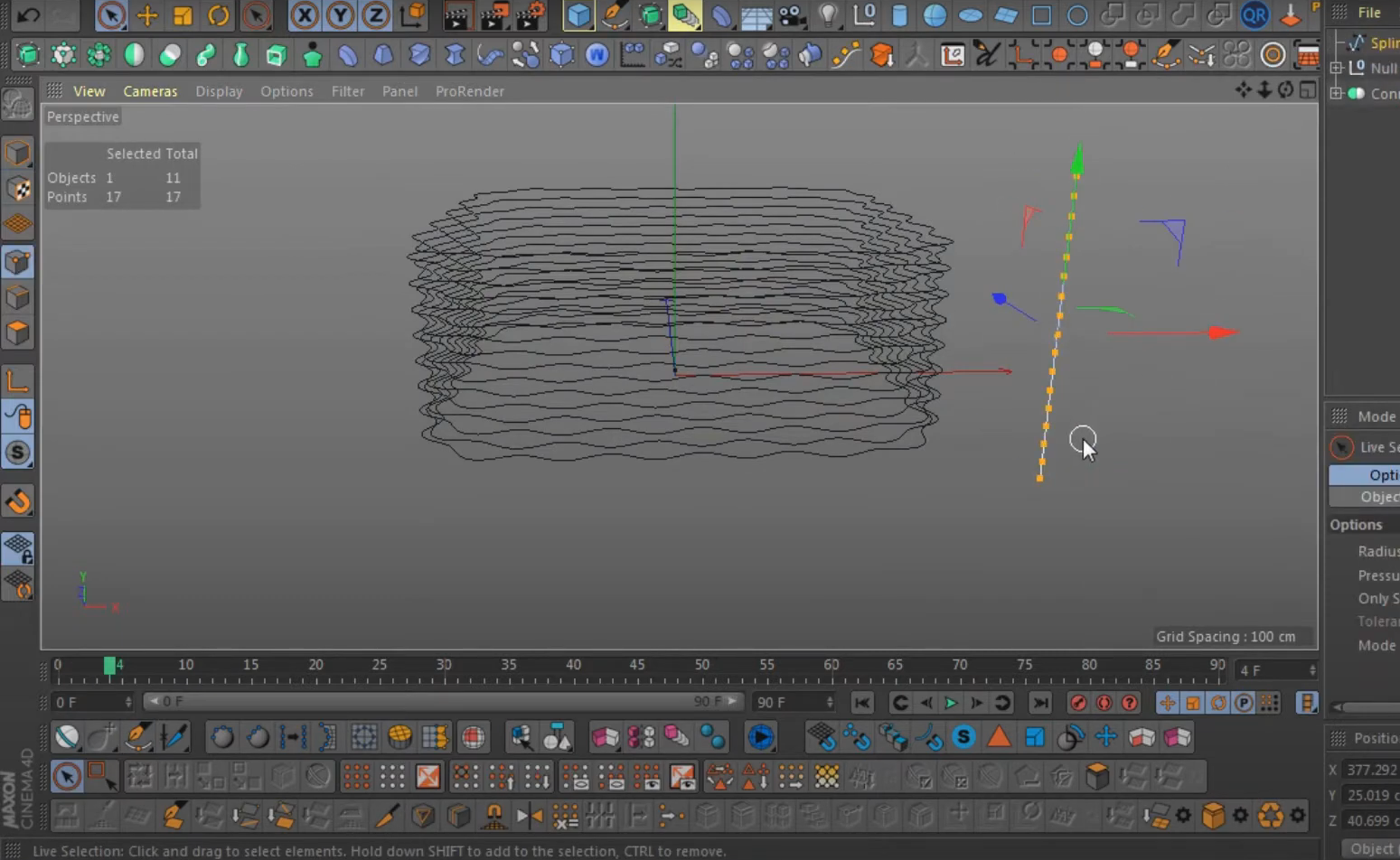Open the Panel menu
The width and height of the screenshot is (1400, 860).
[x=399, y=91]
